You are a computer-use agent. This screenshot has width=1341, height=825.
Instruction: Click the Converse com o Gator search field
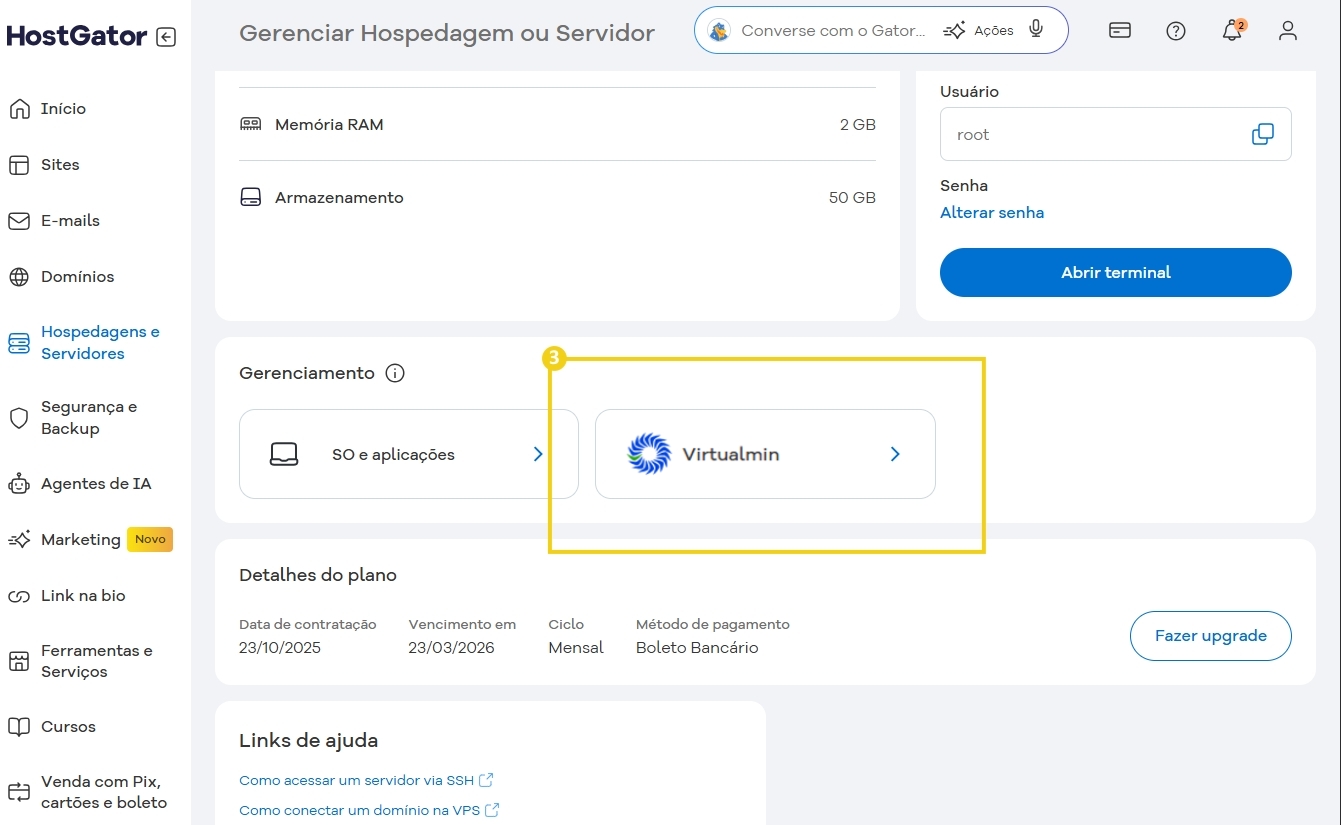pyautogui.click(x=835, y=30)
